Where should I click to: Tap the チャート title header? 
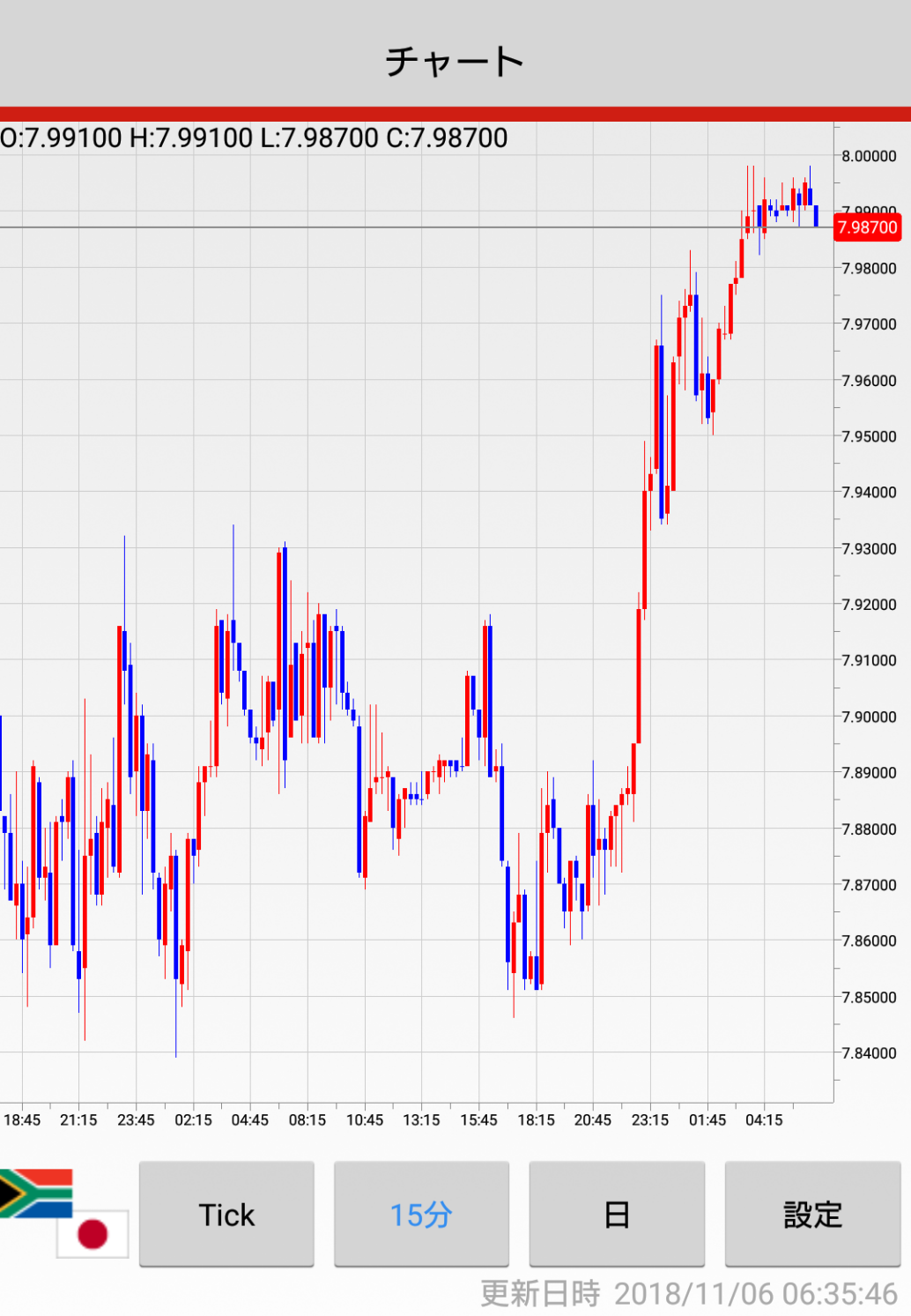click(455, 61)
